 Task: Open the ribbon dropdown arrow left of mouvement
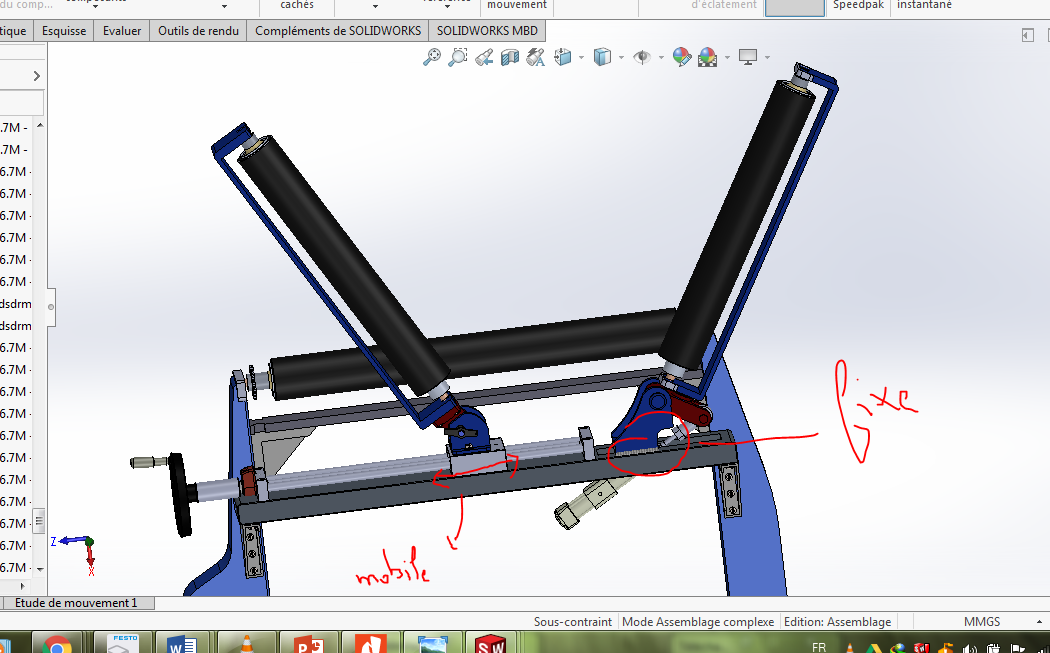447,6
